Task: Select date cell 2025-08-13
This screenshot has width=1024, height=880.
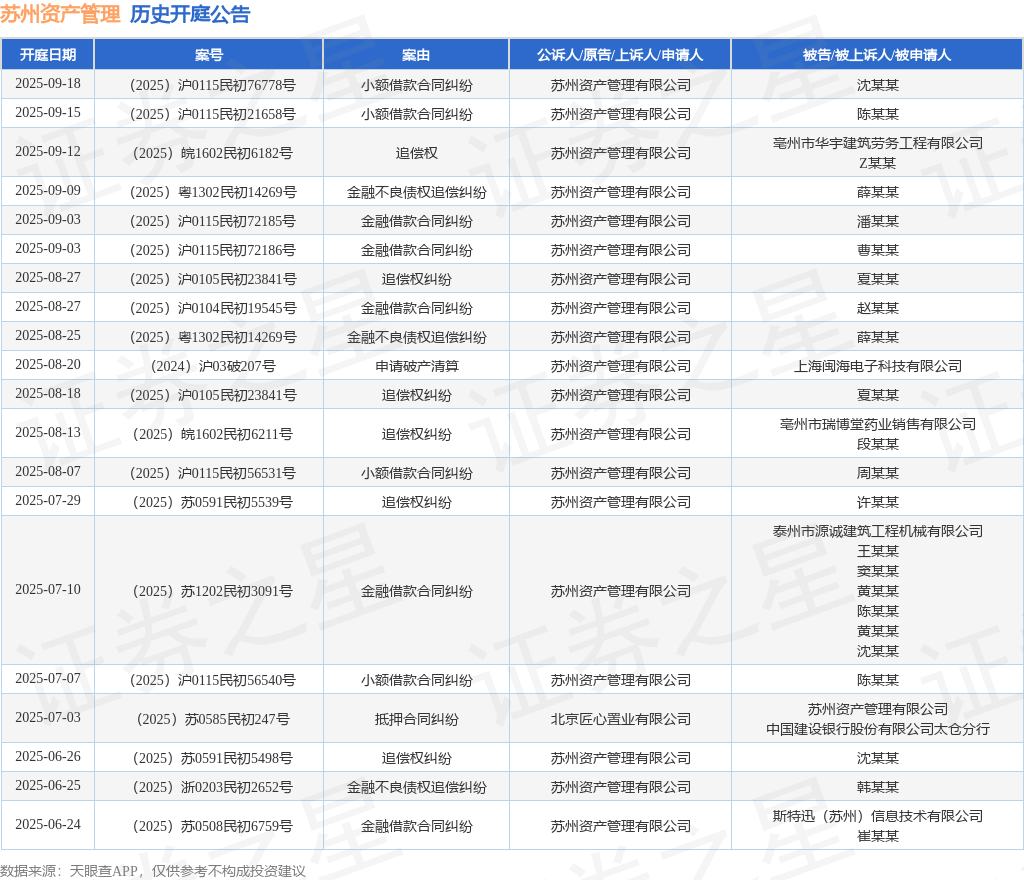Action: [48, 432]
